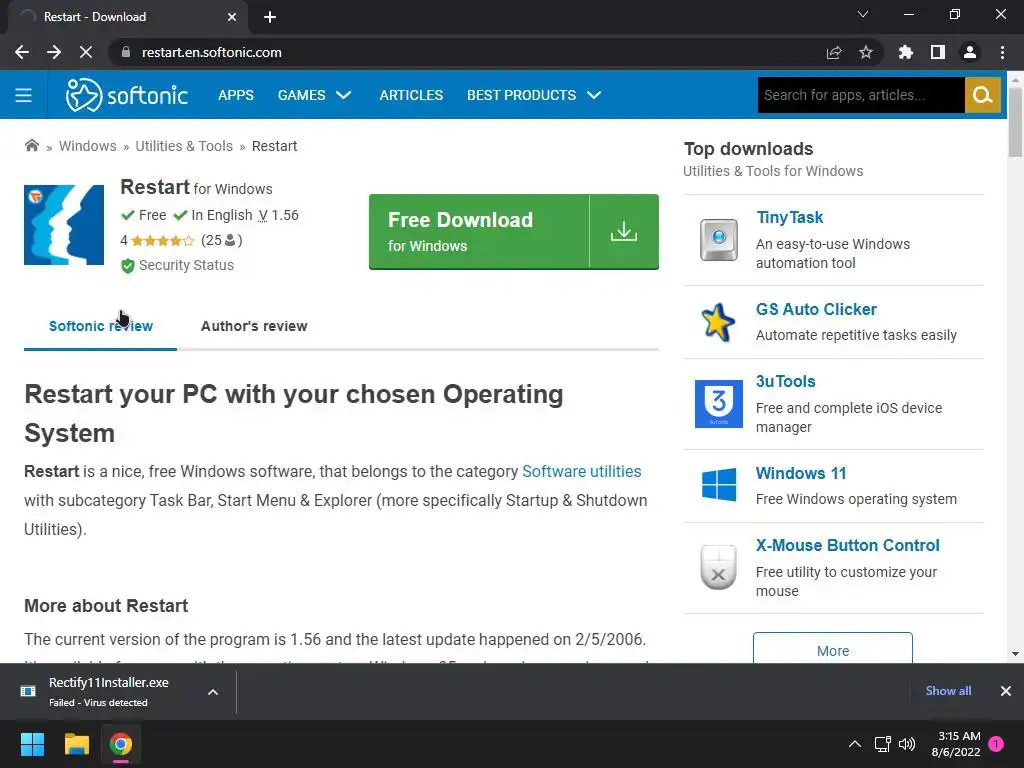The width and height of the screenshot is (1024, 768).
Task: Open the GS Auto Clicker star icon
Action: coord(718,322)
